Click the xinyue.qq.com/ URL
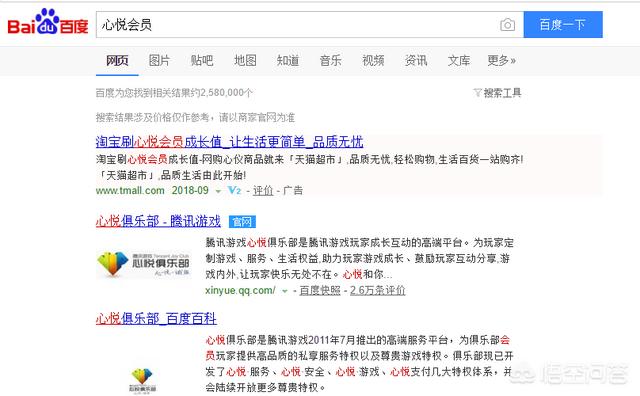This screenshot has height=396, width=640. [x=240, y=290]
